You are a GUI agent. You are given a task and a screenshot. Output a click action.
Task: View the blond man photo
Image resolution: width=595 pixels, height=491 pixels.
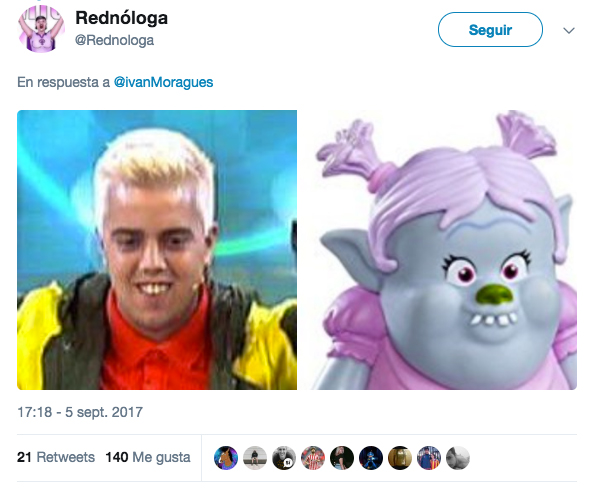(x=157, y=250)
